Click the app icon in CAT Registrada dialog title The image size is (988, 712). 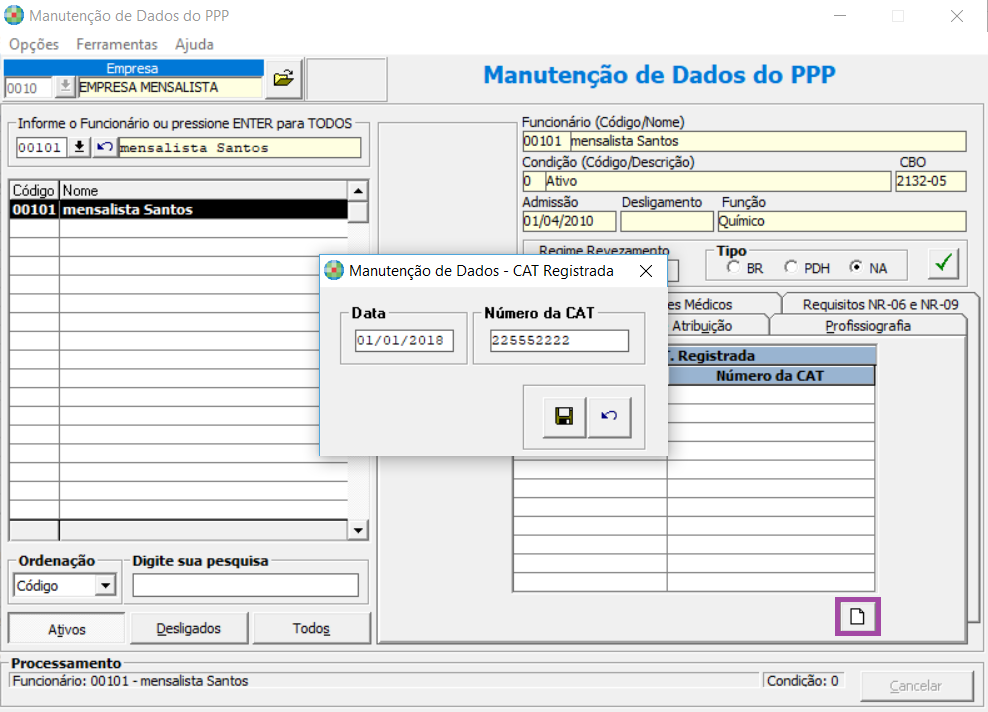coord(334,270)
